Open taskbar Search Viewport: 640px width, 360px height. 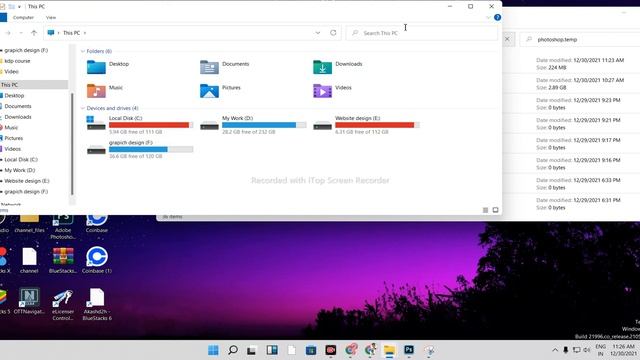point(233,350)
